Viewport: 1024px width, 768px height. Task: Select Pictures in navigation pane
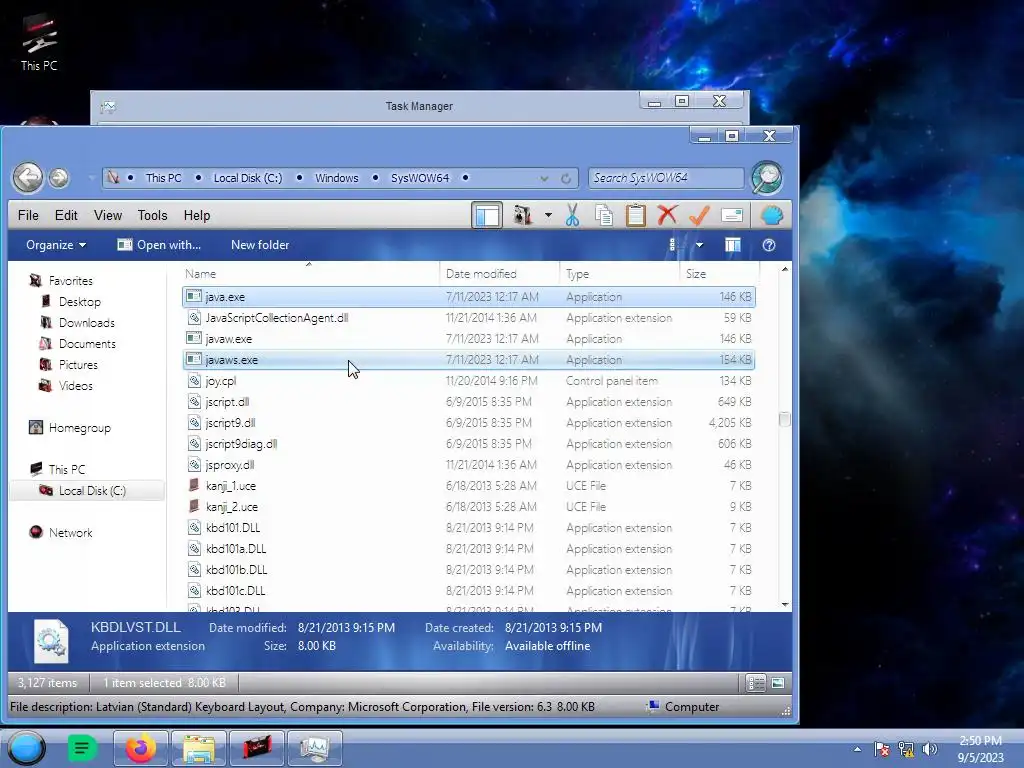(x=78, y=364)
